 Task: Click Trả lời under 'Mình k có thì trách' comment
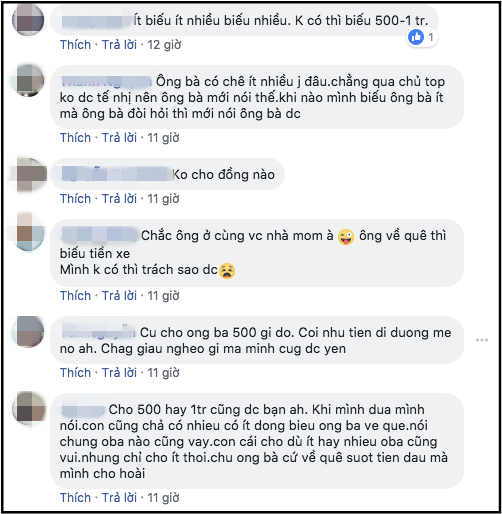click(119, 296)
